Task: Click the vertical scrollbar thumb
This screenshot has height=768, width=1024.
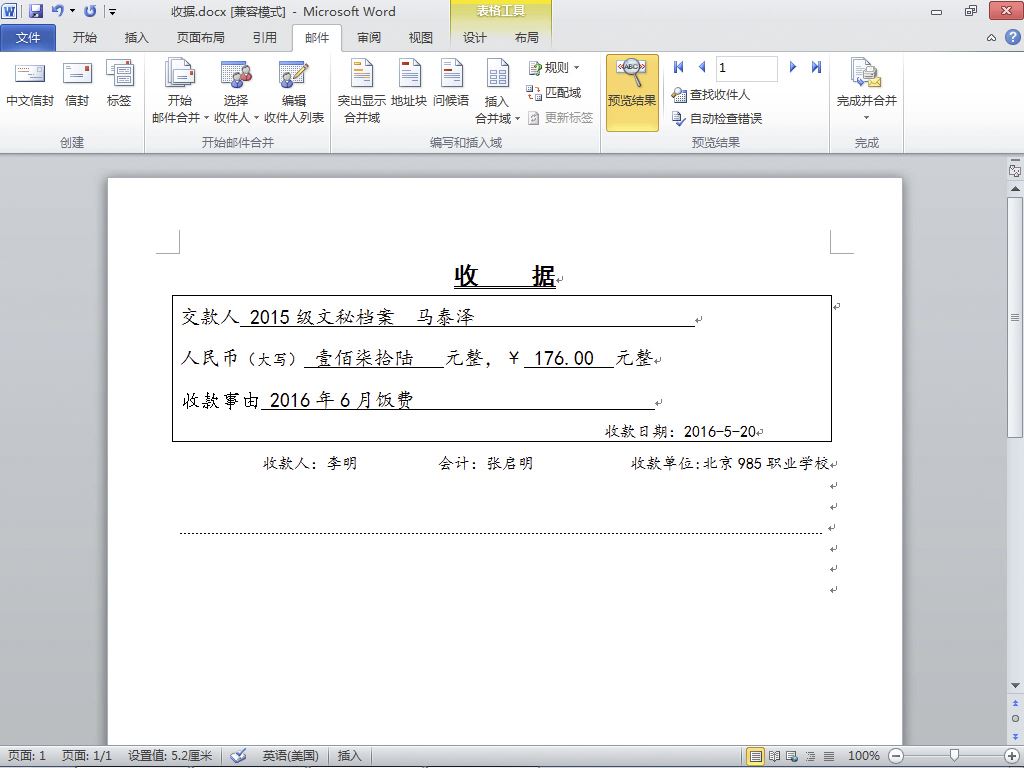Action: pos(1015,317)
